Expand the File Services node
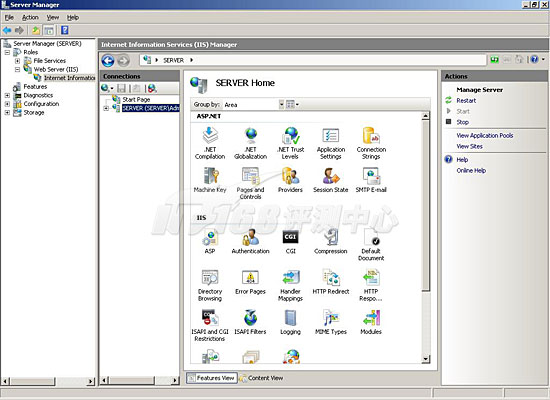Image resolution: width=550 pixels, height=400 pixels. coord(17,61)
